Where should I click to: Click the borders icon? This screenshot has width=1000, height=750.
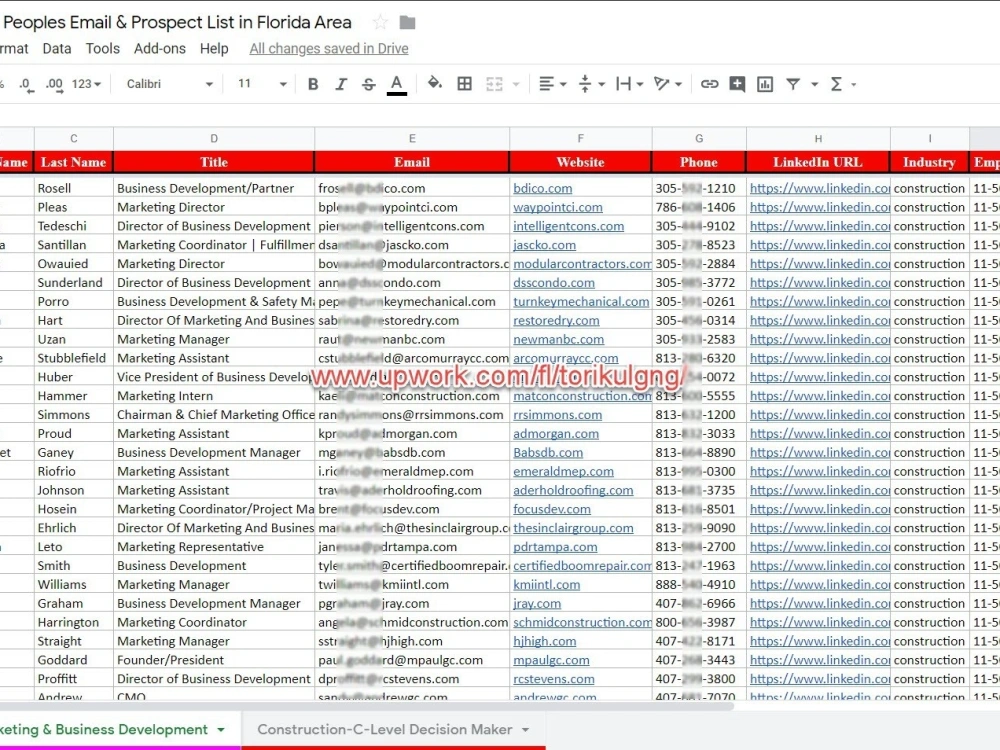click(x=465, y=84)
